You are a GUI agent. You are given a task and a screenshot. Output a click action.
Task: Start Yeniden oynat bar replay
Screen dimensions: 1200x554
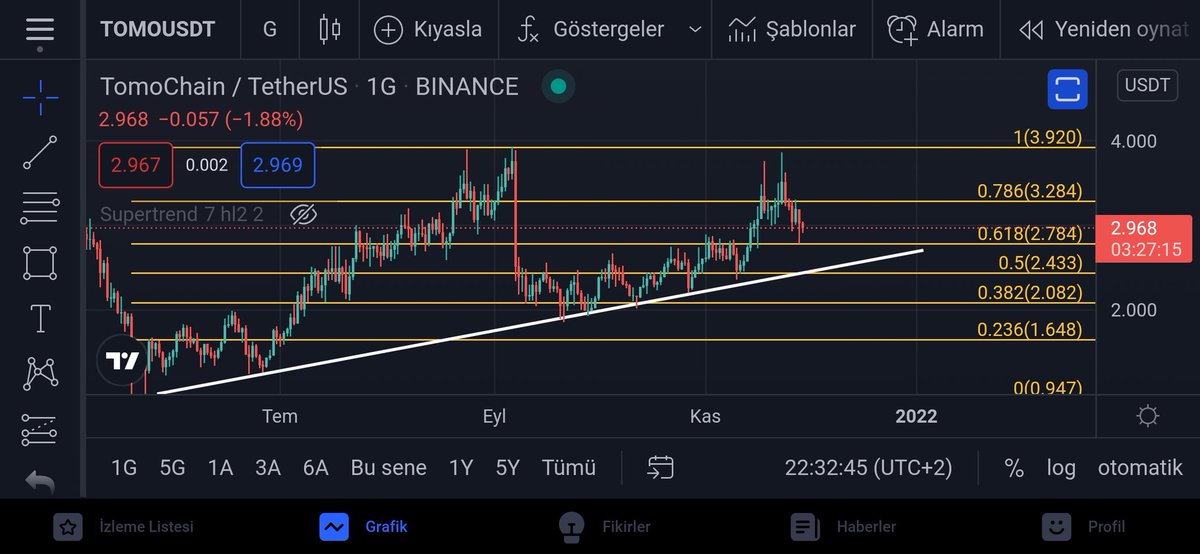tap(1103, 29)
